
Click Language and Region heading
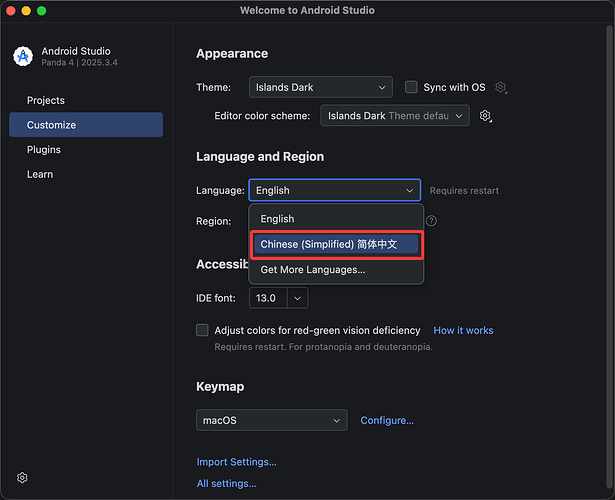260,156
